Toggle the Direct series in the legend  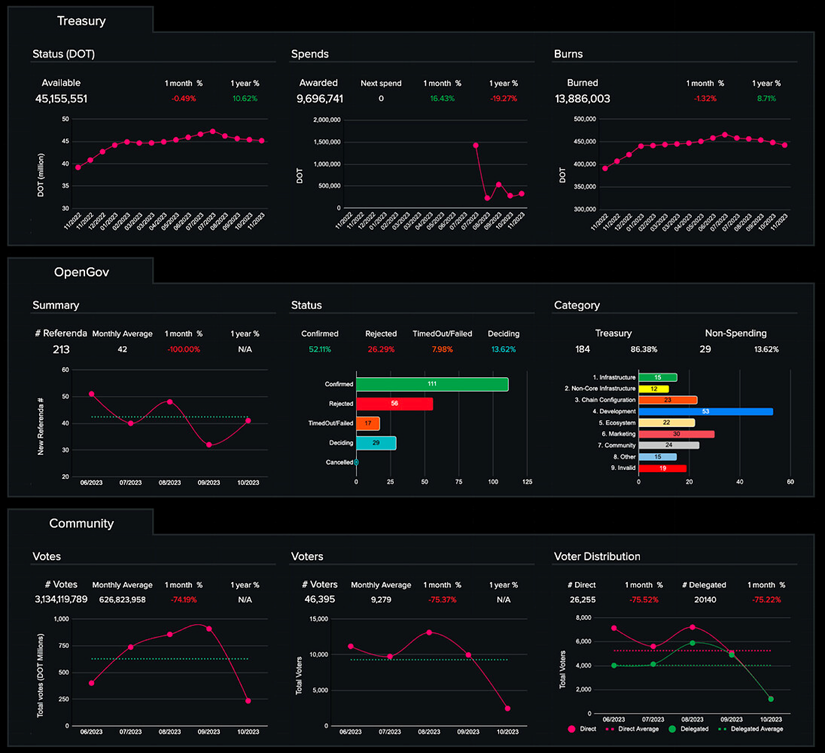click(x=582, y=729)
